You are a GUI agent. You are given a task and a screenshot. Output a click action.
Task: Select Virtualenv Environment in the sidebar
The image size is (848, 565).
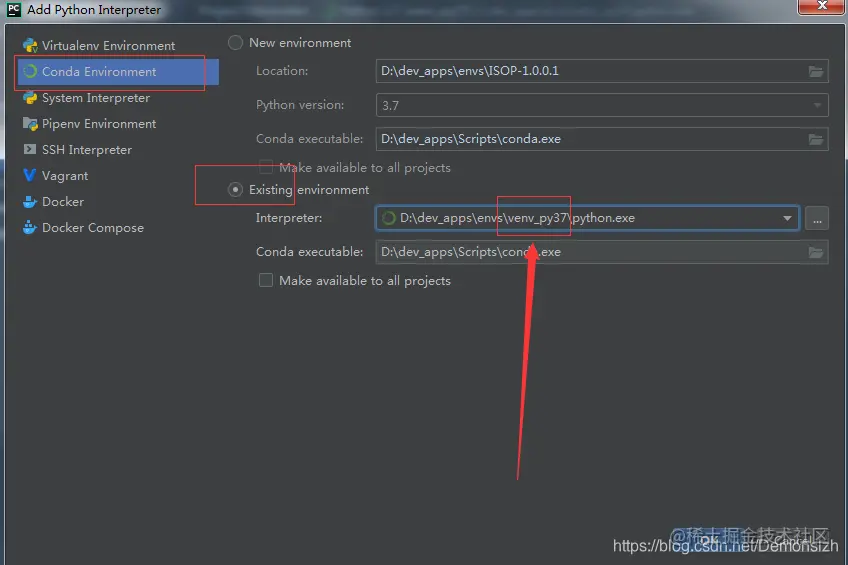108,45
